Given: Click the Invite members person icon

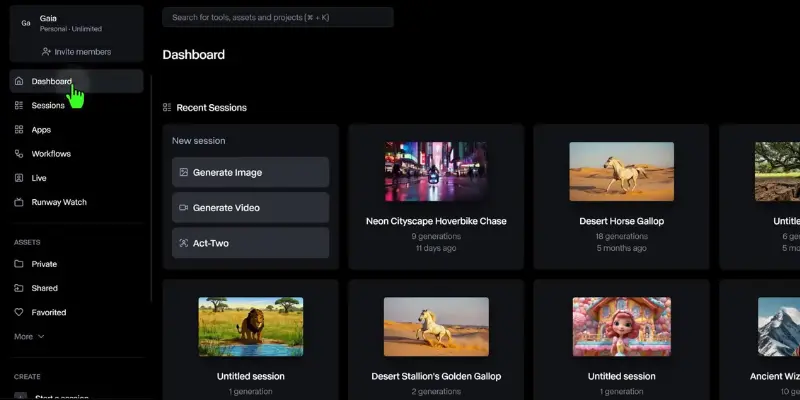Looking at the screenshot, I should click(46, 52).
